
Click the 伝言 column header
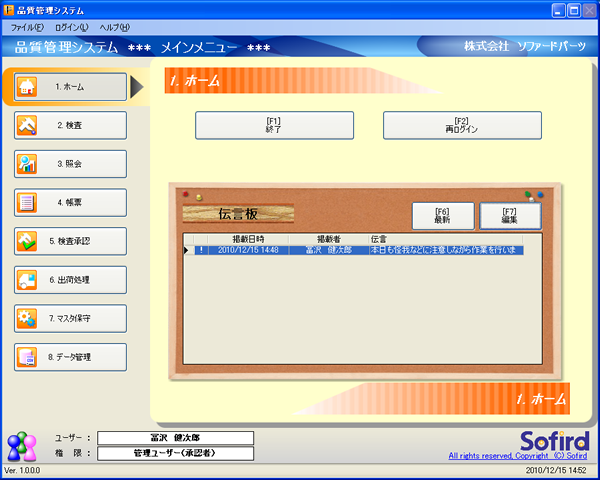click(x=379, y=240)
